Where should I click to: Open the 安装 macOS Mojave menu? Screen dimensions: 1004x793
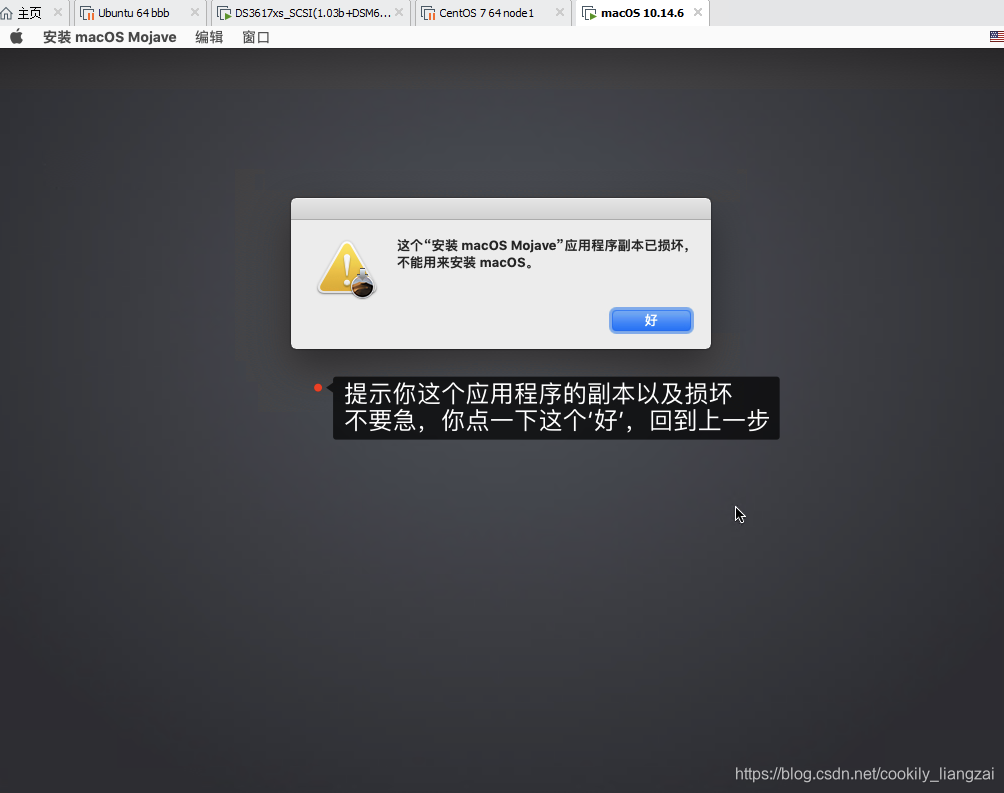[109, 37]
